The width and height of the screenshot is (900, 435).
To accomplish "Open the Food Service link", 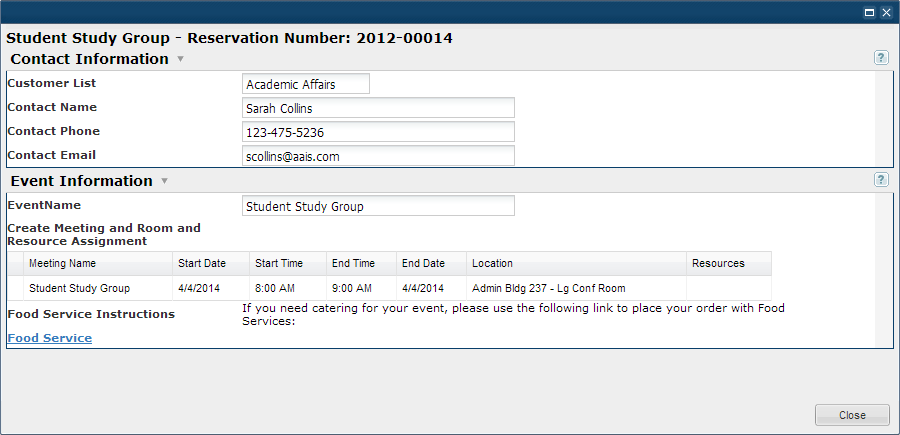I will click(50, 338).
